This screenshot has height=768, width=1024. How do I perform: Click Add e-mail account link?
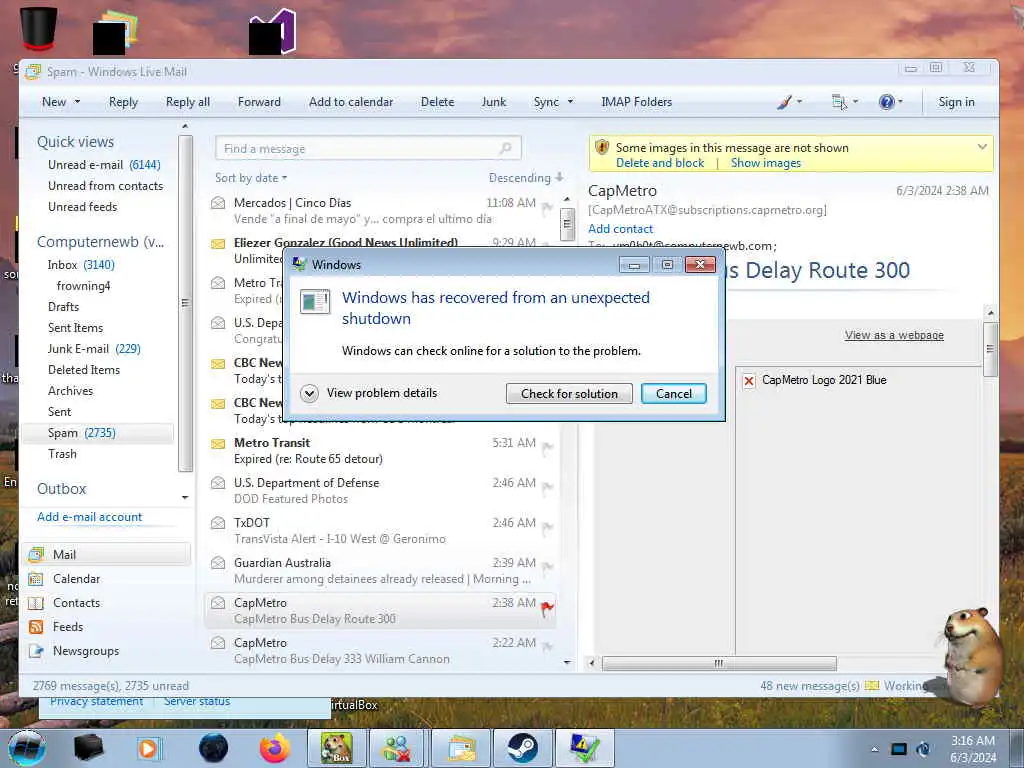[x=89, y=517]
